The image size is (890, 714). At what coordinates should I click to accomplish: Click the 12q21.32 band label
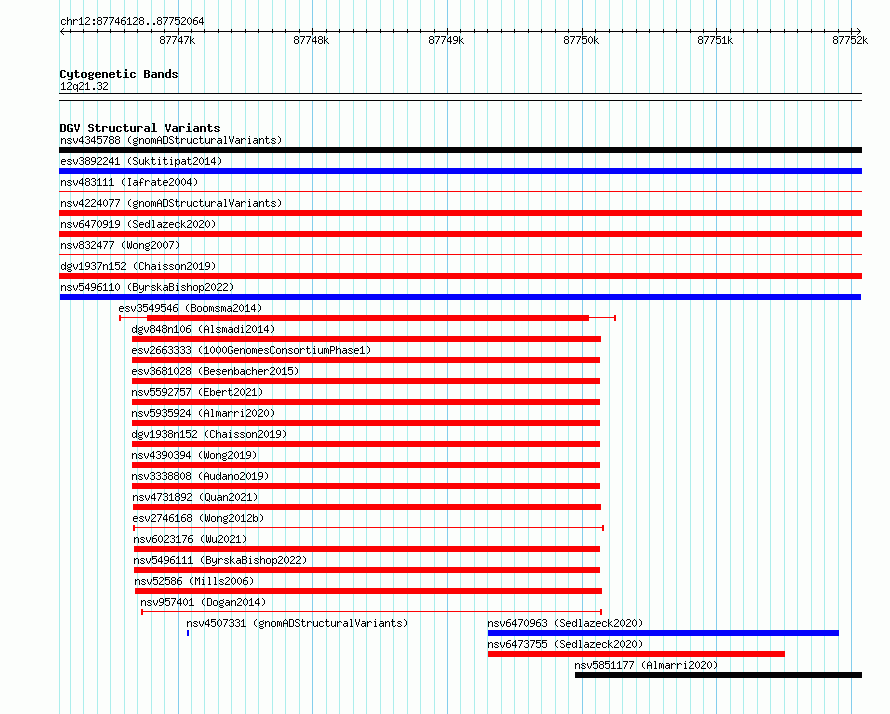[x=84, y=86]
